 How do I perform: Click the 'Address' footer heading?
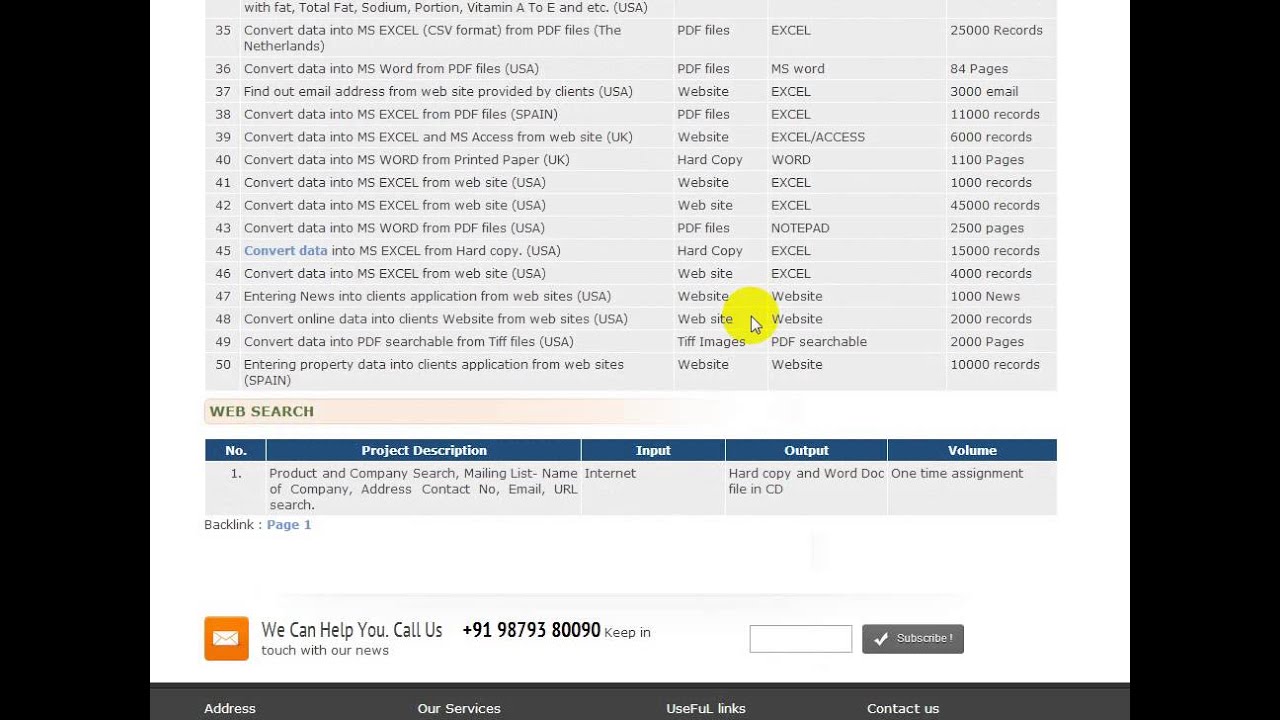230,709
